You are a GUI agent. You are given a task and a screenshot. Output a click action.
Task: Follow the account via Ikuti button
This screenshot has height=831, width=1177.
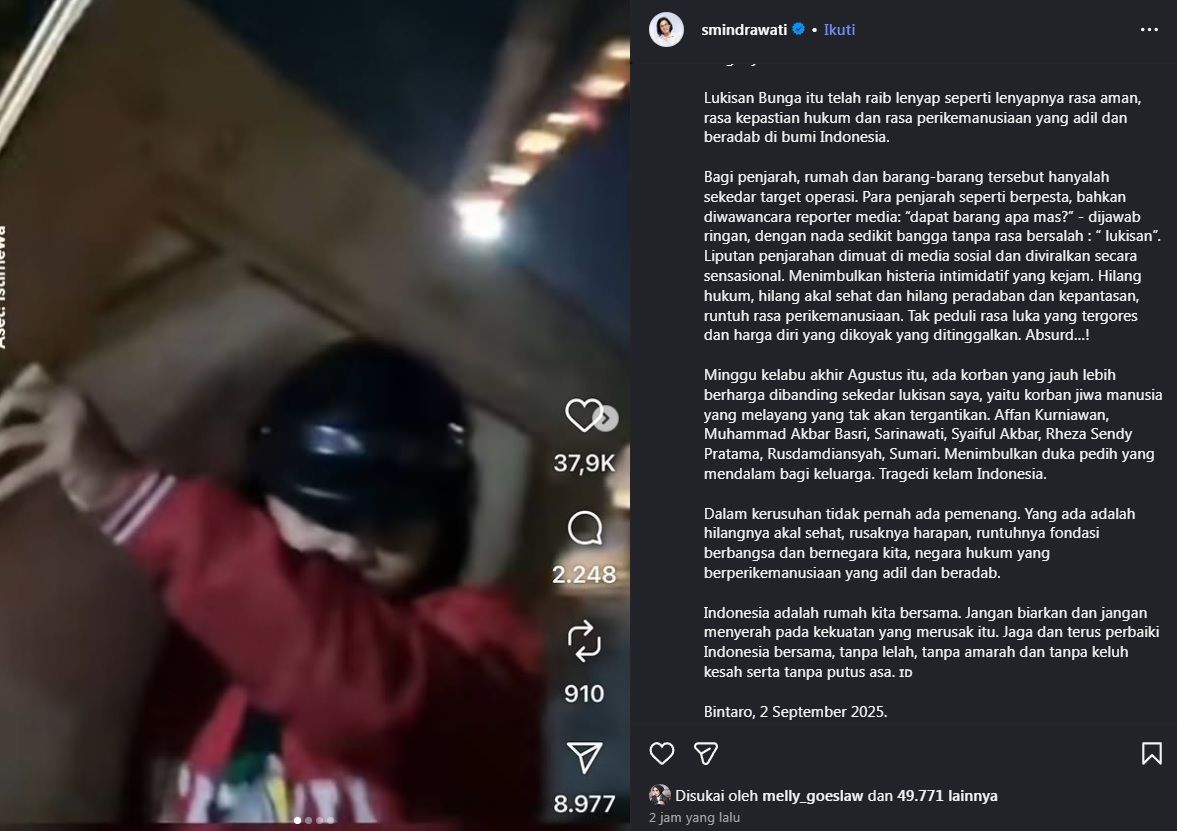click(839, 30)
